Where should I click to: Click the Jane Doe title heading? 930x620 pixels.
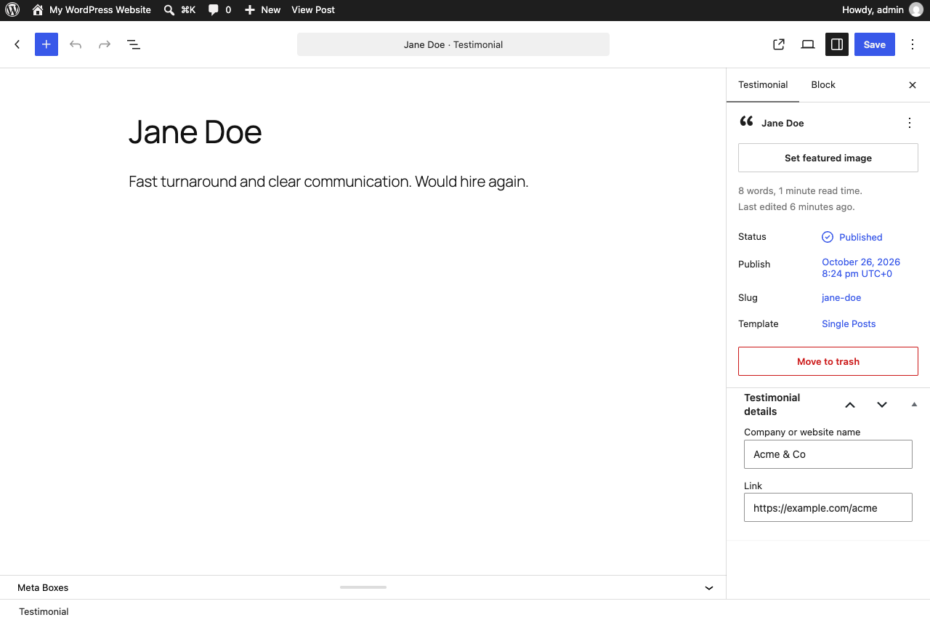pyautogui.click(x=195, y=132)
